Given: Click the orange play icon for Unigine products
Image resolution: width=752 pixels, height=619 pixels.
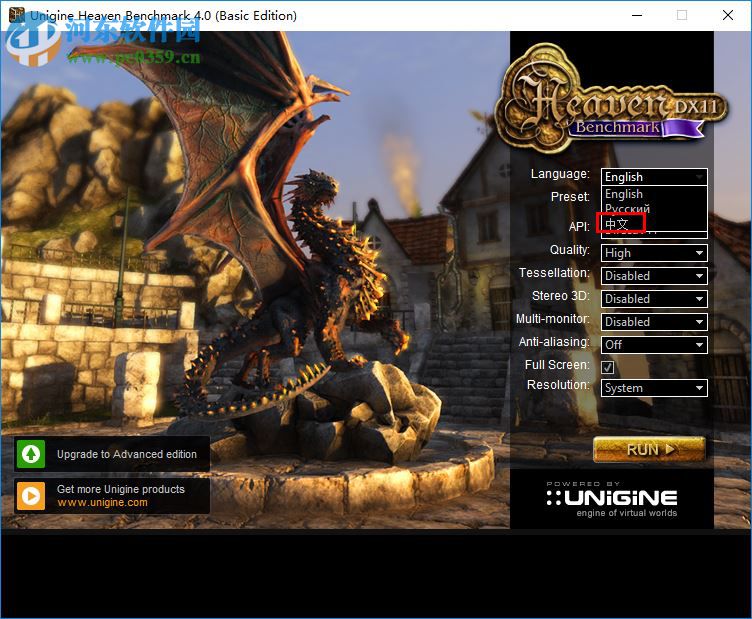Looking at the screenshot, I should coord(31,495).
